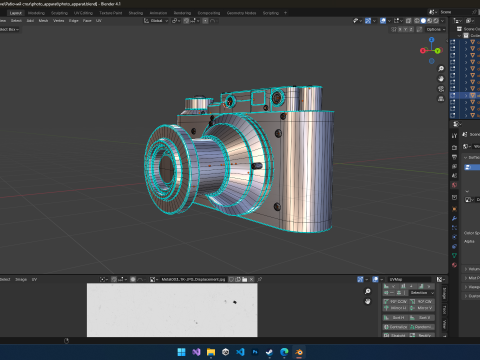480x360 pixels.
Task: Open the Unity Hub icon in the taskbar
Action: pyautogui.click(x=225, y=352)
